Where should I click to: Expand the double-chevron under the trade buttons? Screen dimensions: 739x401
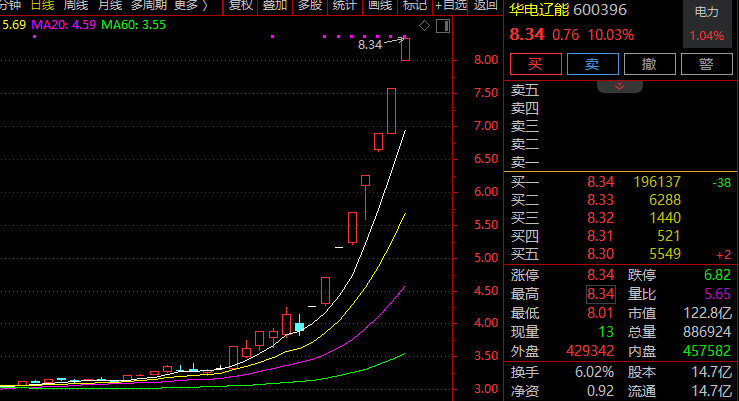point(619,86)
